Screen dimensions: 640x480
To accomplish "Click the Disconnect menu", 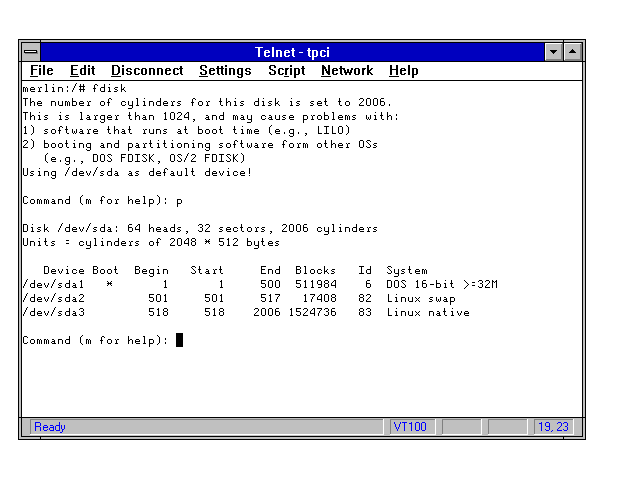I will click(x=147, y=71).
